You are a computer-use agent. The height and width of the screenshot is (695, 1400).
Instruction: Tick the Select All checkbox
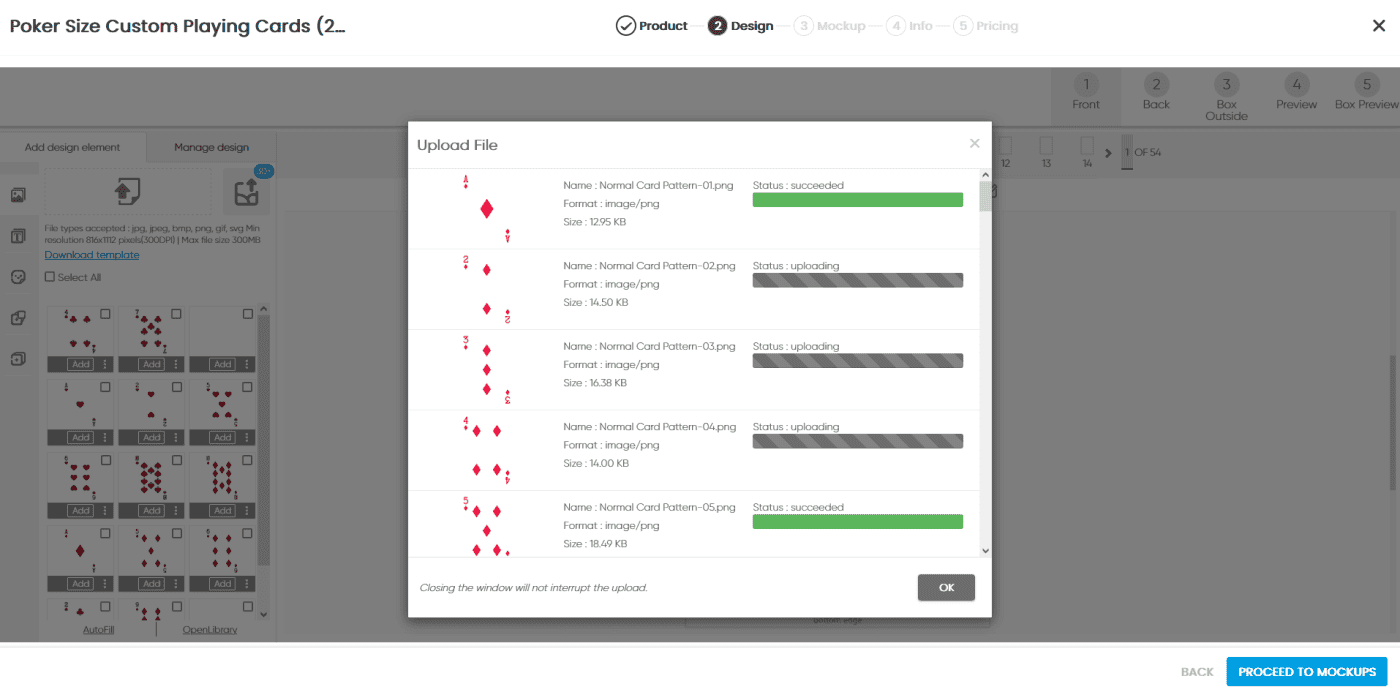coord(50,277)
